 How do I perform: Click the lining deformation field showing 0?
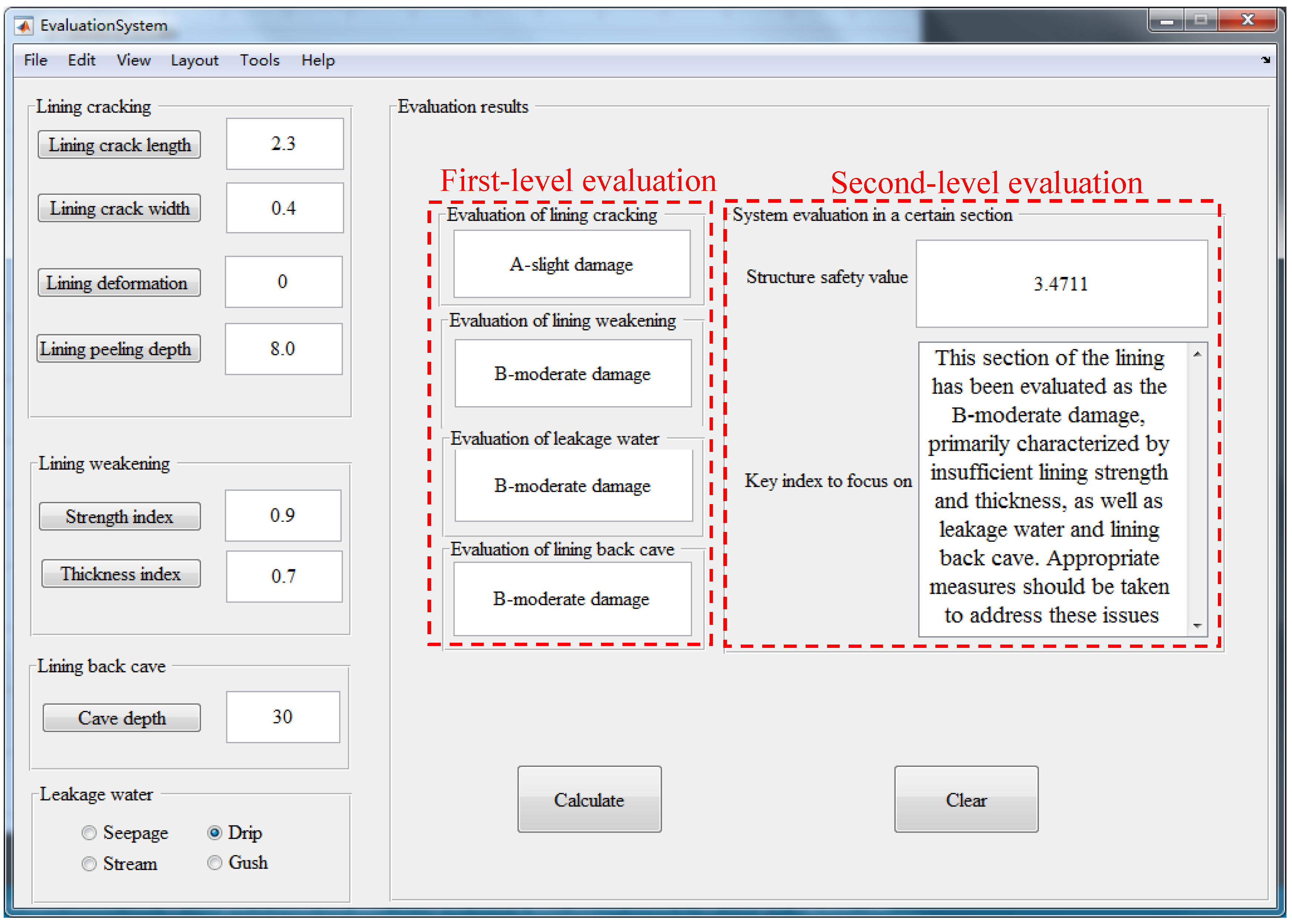click(x=284, y=282)
